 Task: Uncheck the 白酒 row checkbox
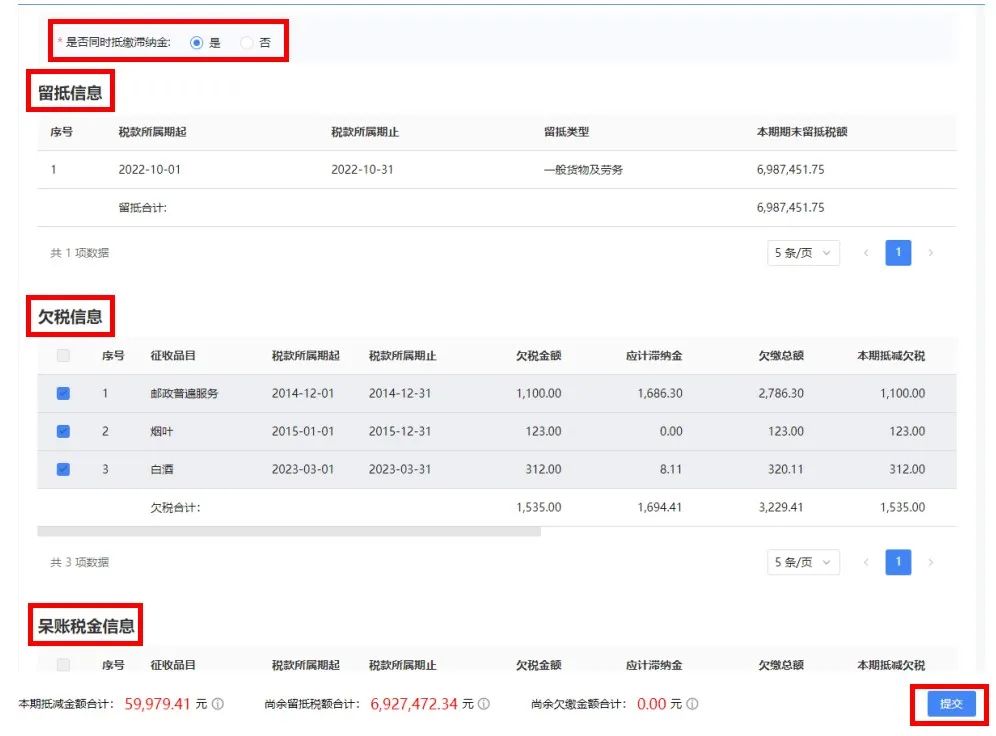63,469
